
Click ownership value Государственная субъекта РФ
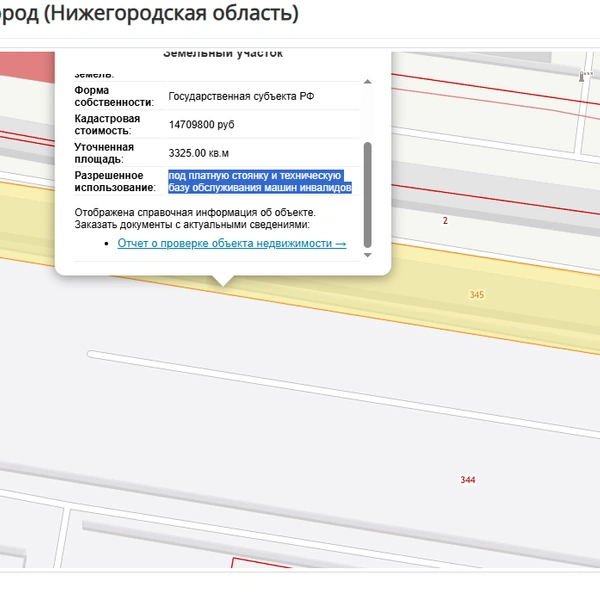point(241,96)
